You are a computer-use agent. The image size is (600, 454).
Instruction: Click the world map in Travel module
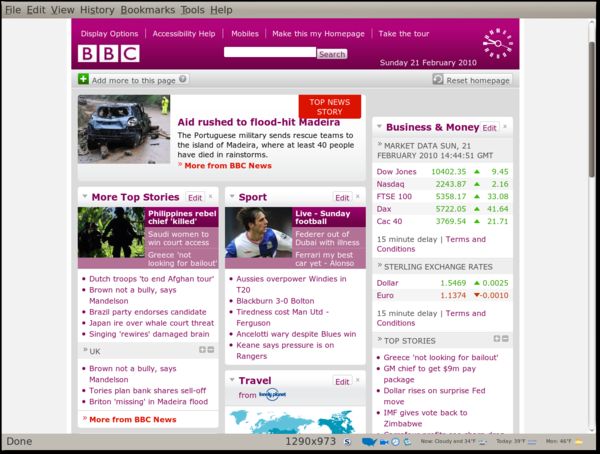point(293,421)
